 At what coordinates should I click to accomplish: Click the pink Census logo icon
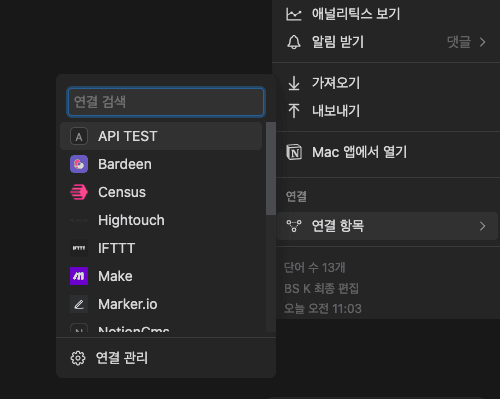tap(79, 192)
